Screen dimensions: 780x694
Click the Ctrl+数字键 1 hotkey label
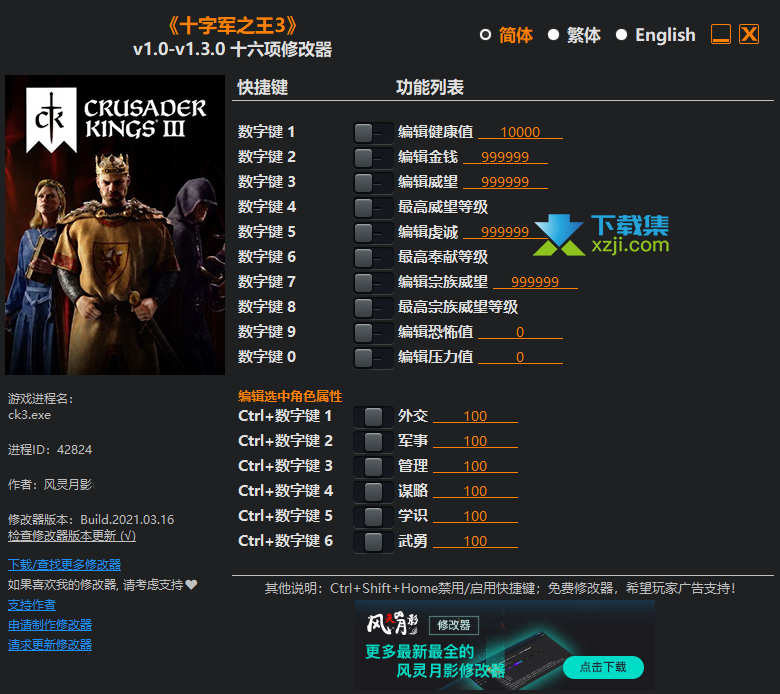click(285, 416)
